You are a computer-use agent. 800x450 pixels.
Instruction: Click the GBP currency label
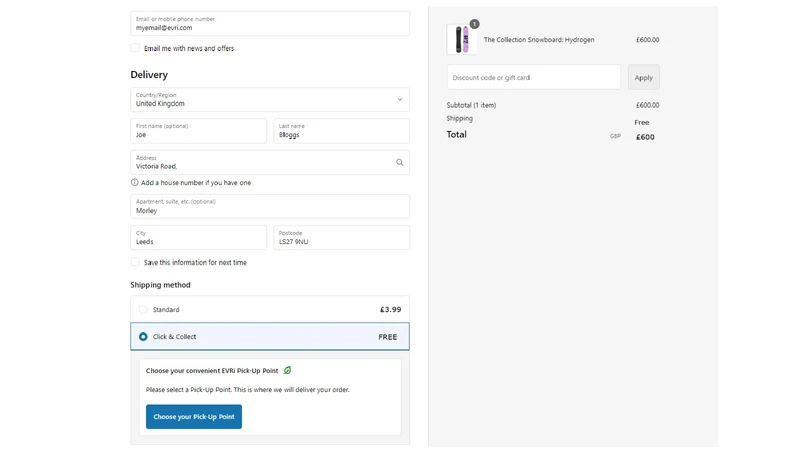(x=615, y=136)
